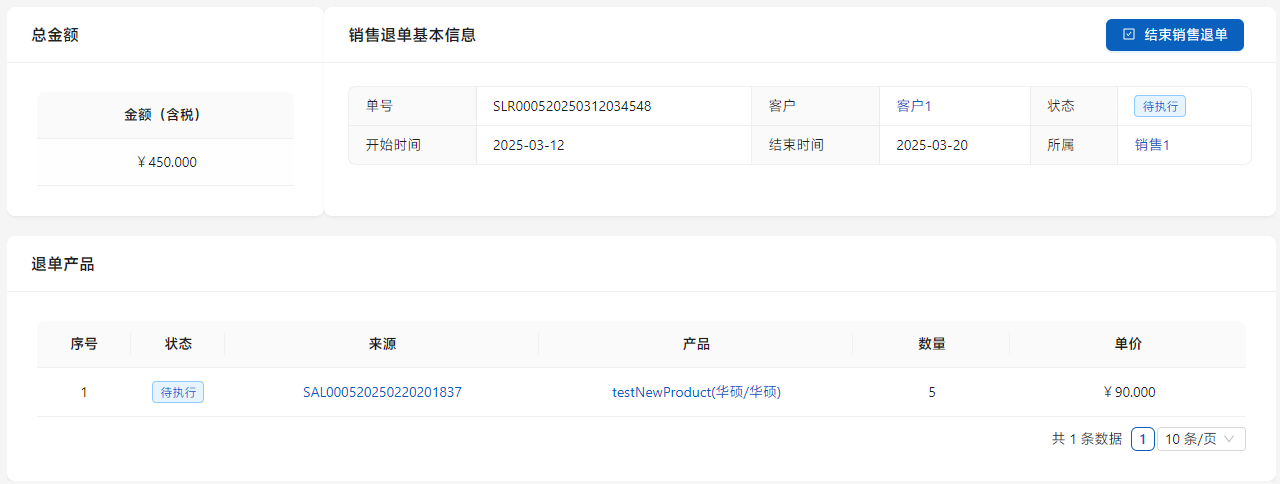Click the unit price ¥90.000 cell
1280x484 pixels.
[1128, 392]
